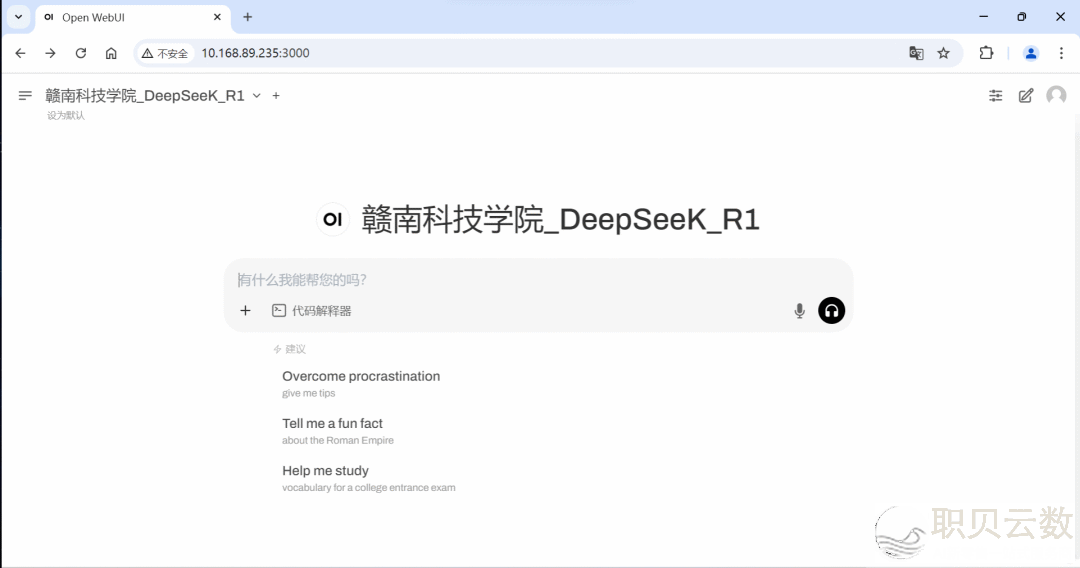
Task: Click the 有什么我能帮您的吗 message input field
Action: pyautogui.click(x=520, y=280)
